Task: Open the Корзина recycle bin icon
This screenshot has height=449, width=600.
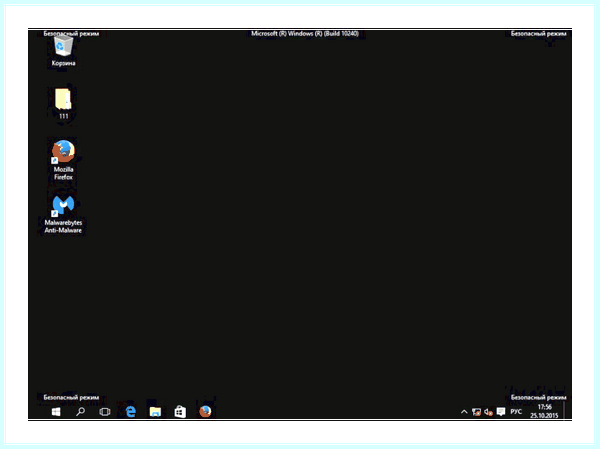Action: click(x=63, y=51)
